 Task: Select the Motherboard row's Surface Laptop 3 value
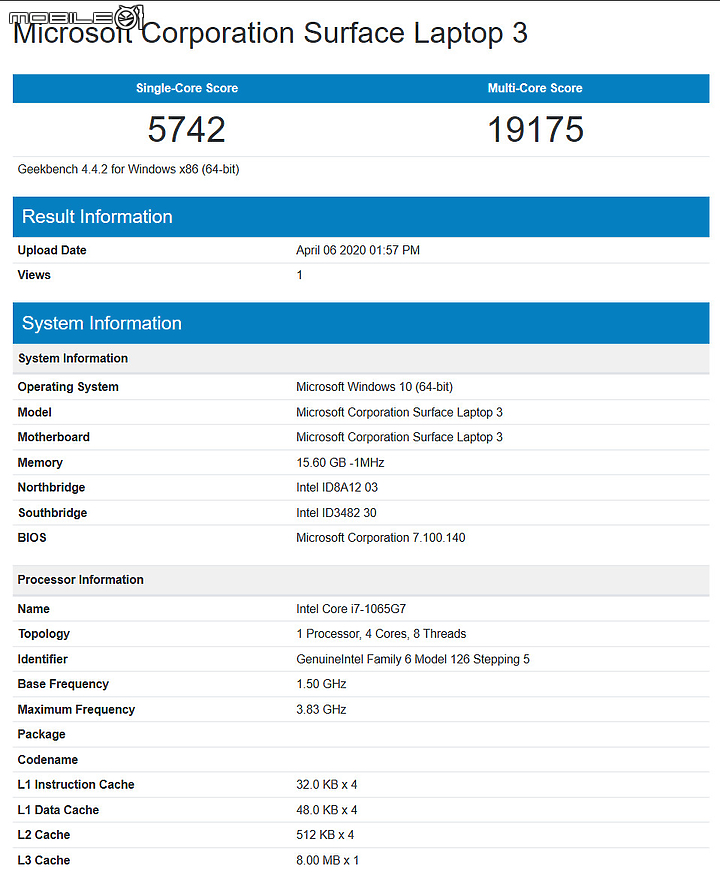tap(399, 437)
